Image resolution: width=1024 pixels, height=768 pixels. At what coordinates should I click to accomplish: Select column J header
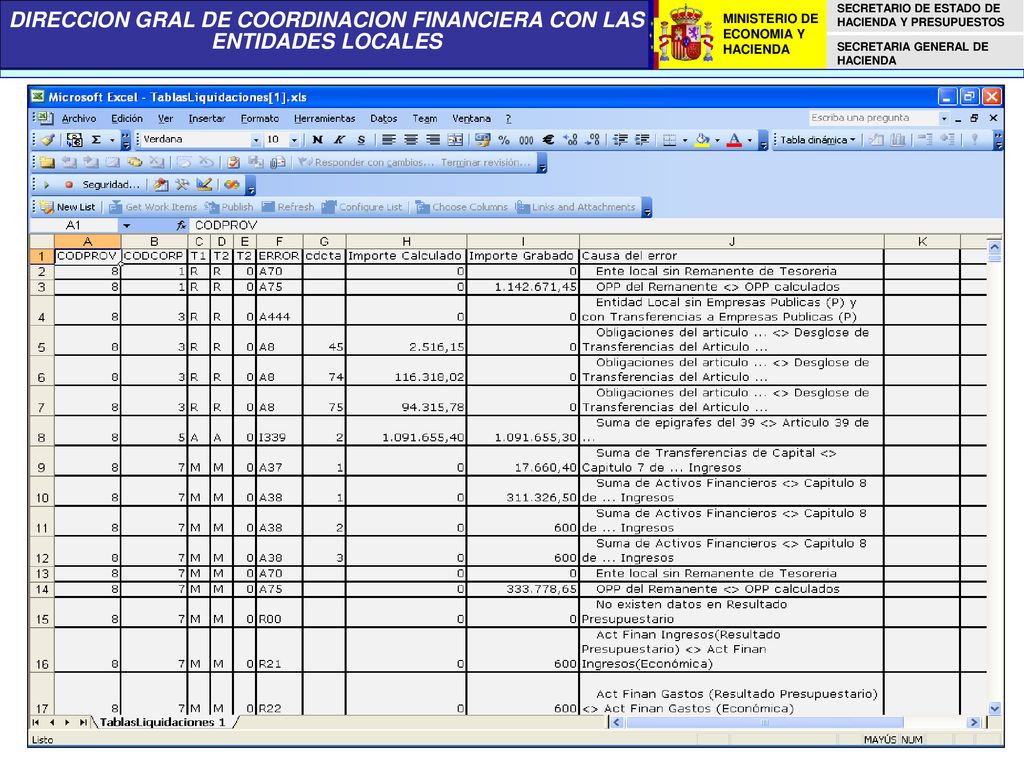731,242
